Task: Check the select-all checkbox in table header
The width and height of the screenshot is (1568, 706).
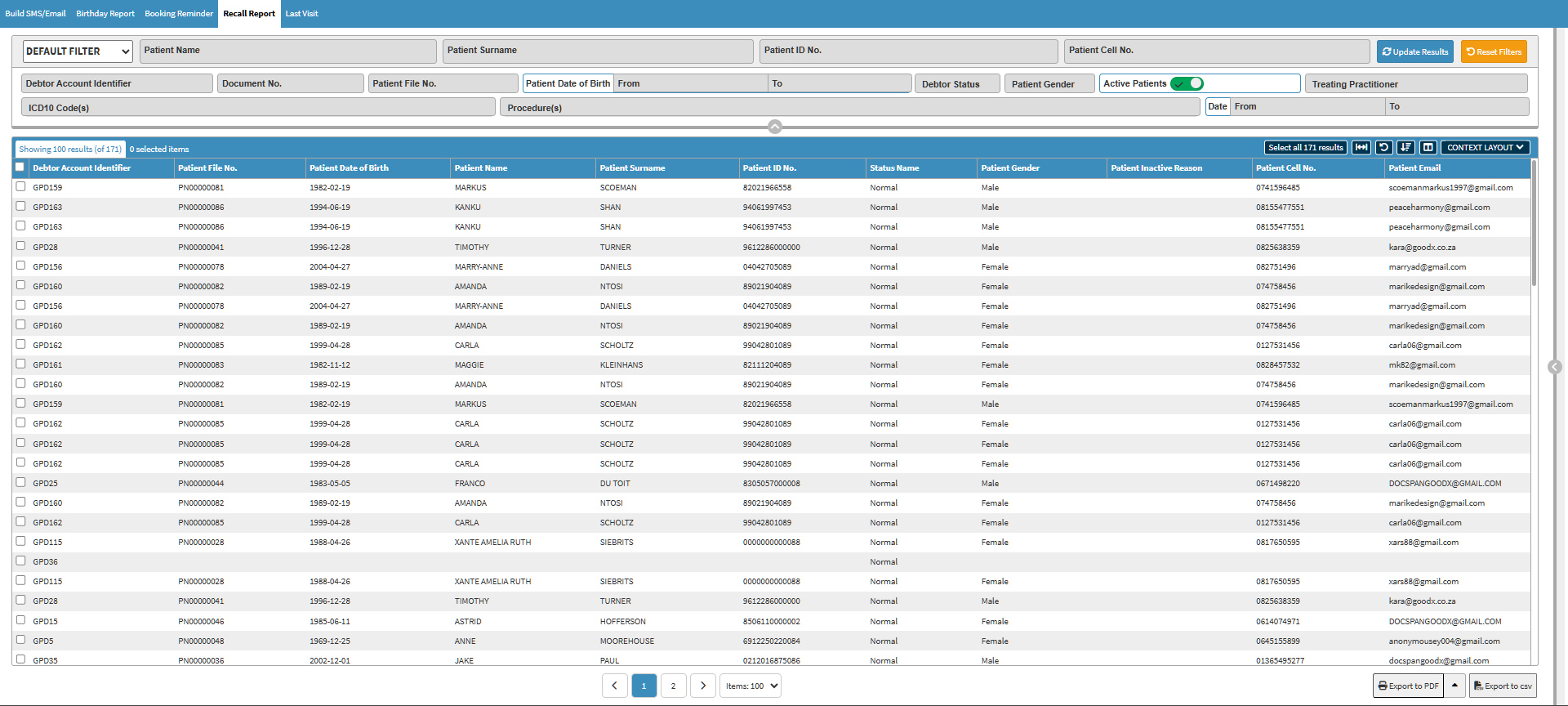Action: pyautogui.click(x=20, y=167)
